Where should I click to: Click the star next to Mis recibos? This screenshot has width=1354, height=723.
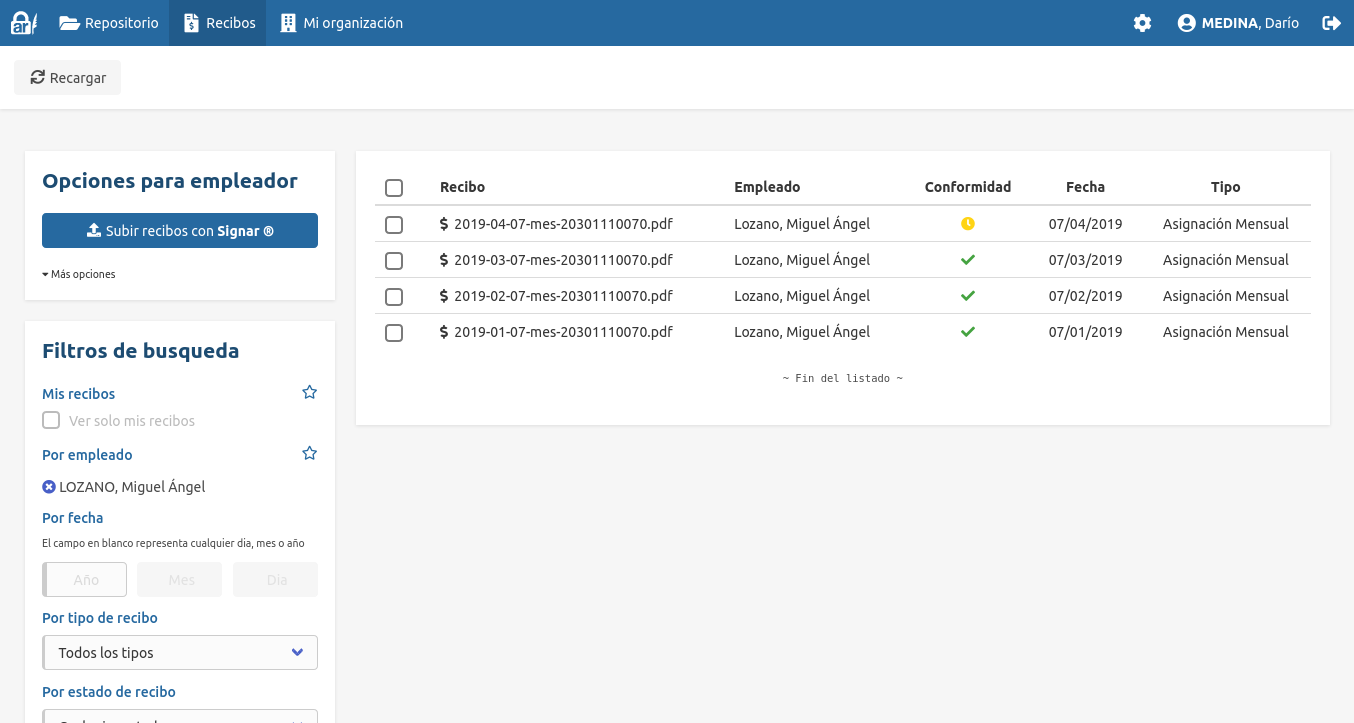(310, 393)
